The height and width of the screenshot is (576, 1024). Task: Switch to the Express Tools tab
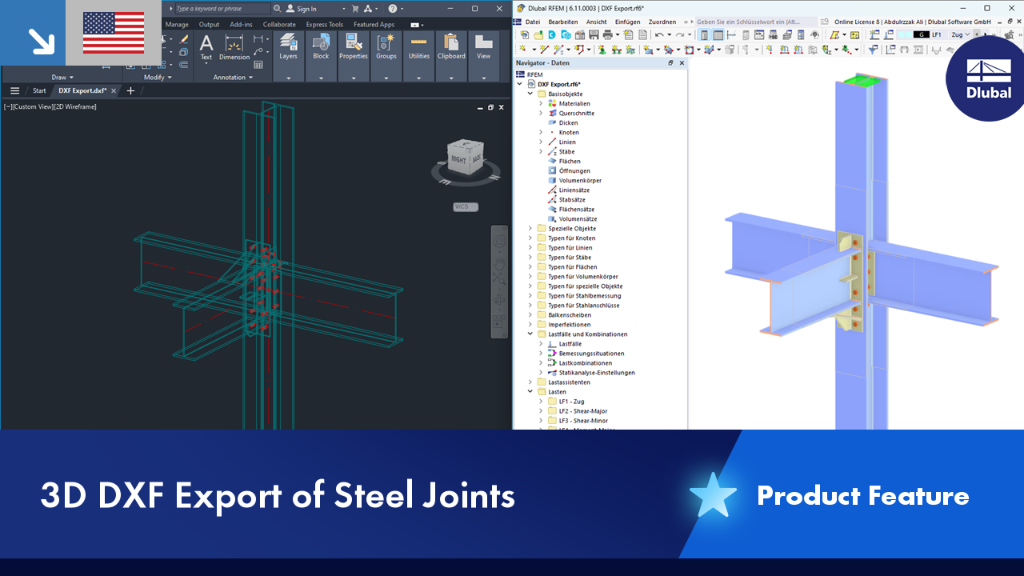[324, 24]
